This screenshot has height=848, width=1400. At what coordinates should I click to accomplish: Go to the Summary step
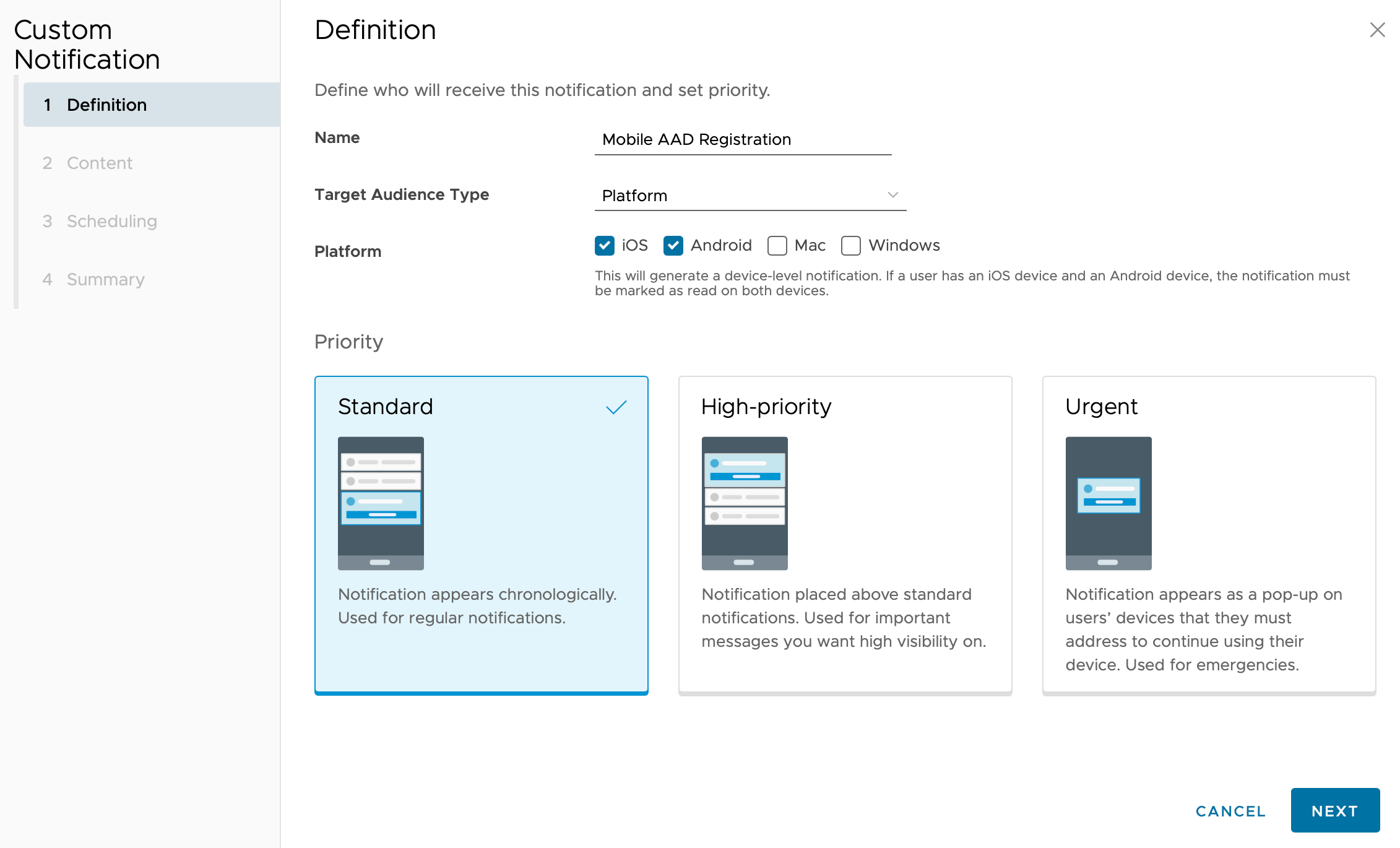[105, 279]
